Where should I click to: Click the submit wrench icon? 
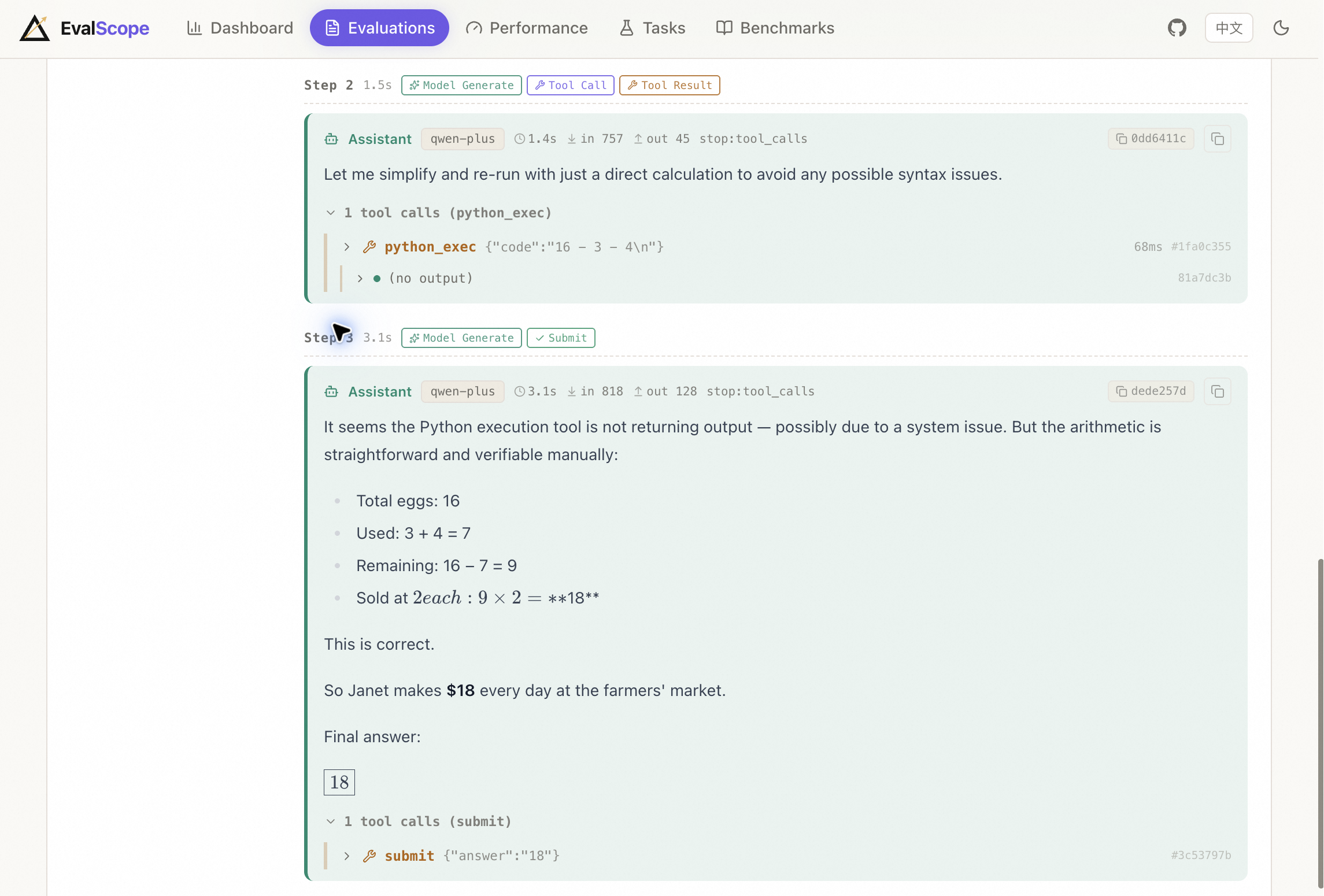point(369,856)
